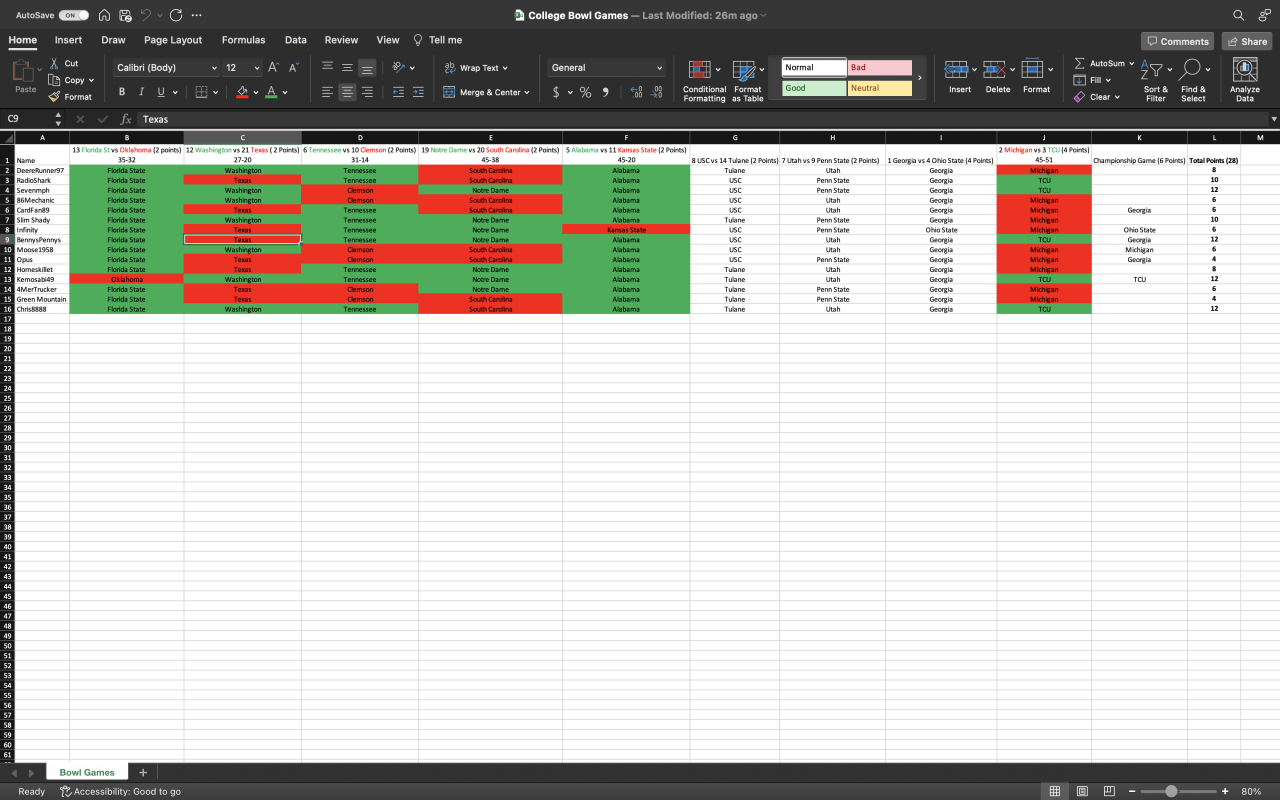This screenshot has width=1280, height=800.
Task: Switch to the Draw ribbon tab
Action: pyautogui.click(x=113, y=40)
